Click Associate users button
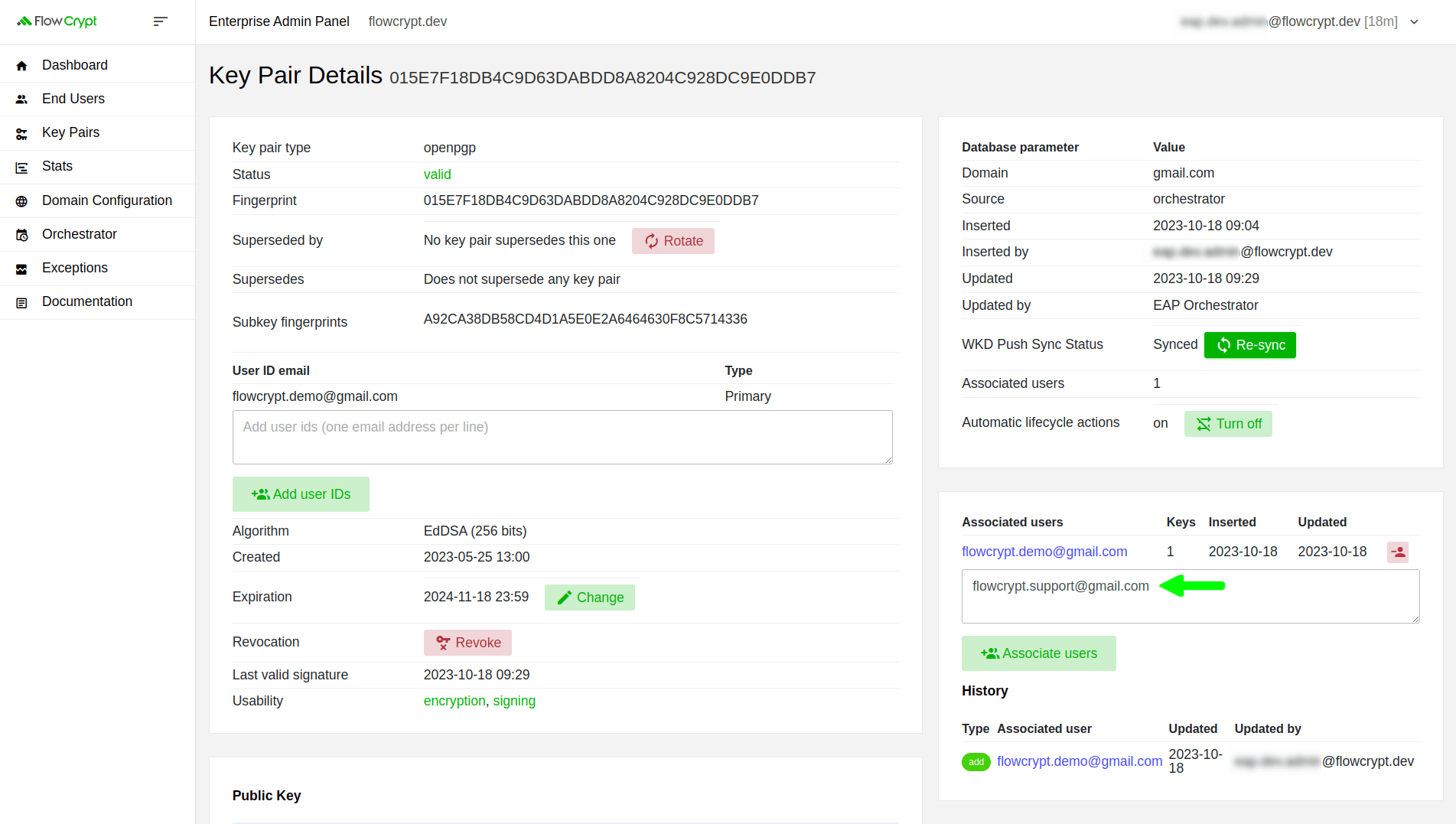This screenshot has width=1456, height=824. (x=1038, y=653)
